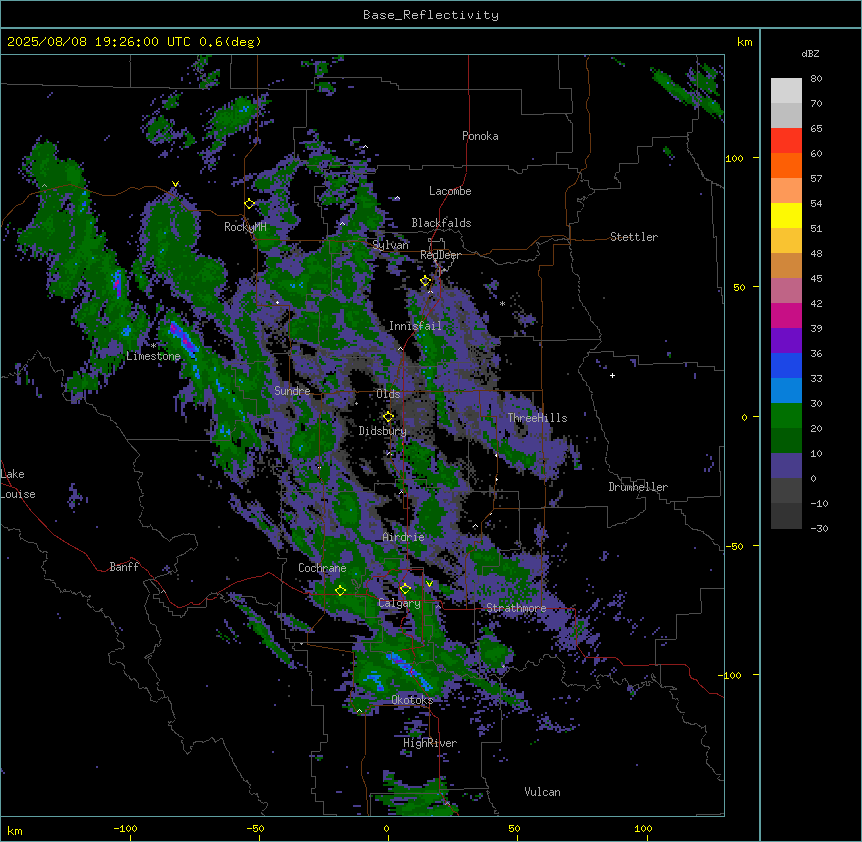Screen dimensions: 862x842
Task: Select the white plus marker north of Drumheller
Action: [x=612, y=375]
